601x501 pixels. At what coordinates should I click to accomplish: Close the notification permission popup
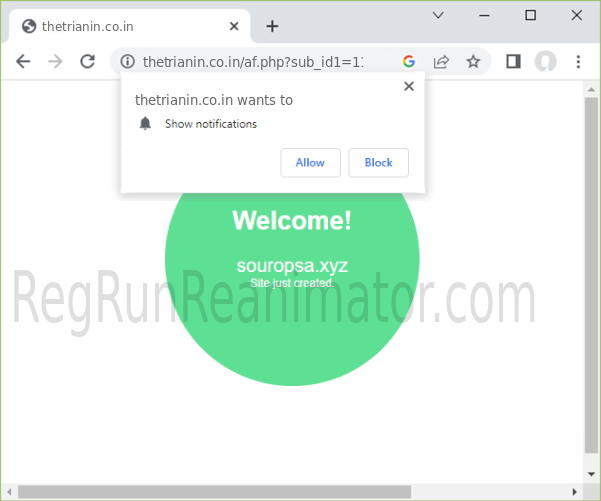[x=408, y=86]
